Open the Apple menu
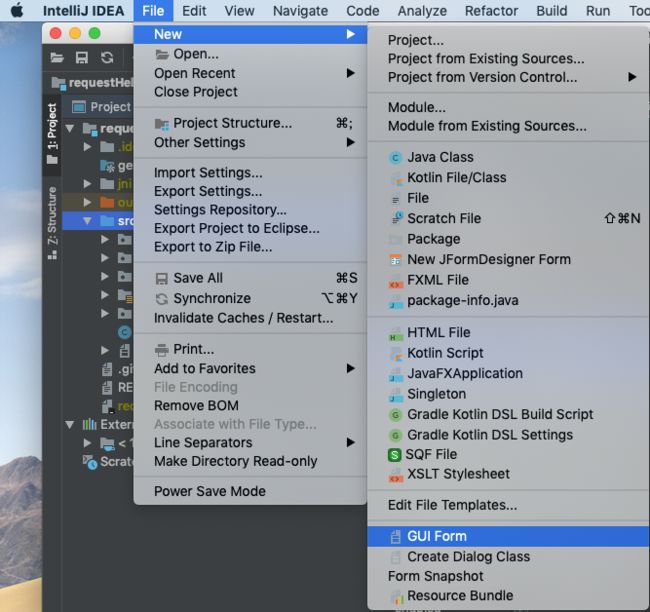Image resolution: width=650 pixels, height=612 pixels. point(17,10)
